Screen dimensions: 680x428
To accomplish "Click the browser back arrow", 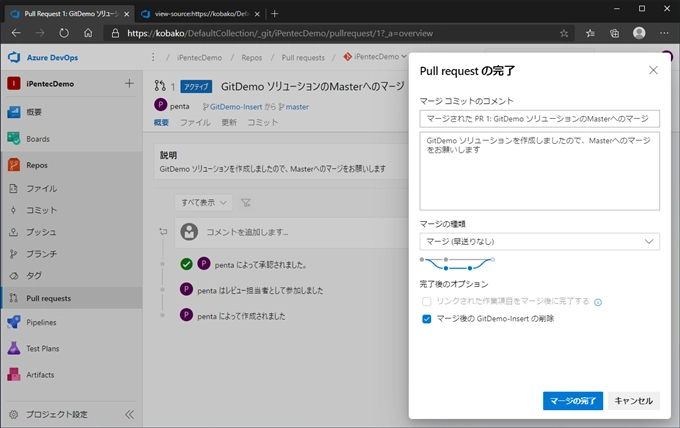I will click(16, 33).
